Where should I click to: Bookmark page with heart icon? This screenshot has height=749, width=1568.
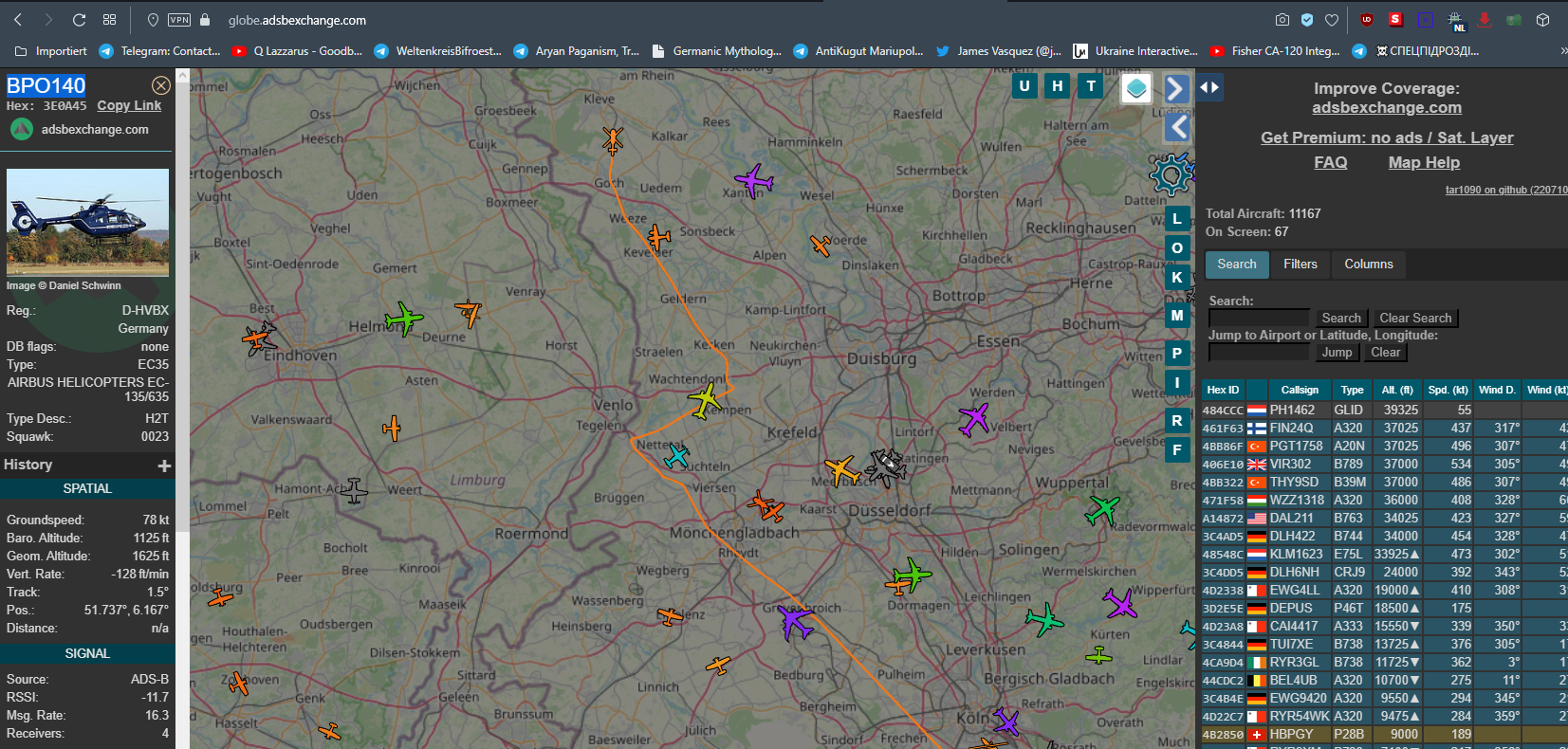click(x=1332, y=19)
